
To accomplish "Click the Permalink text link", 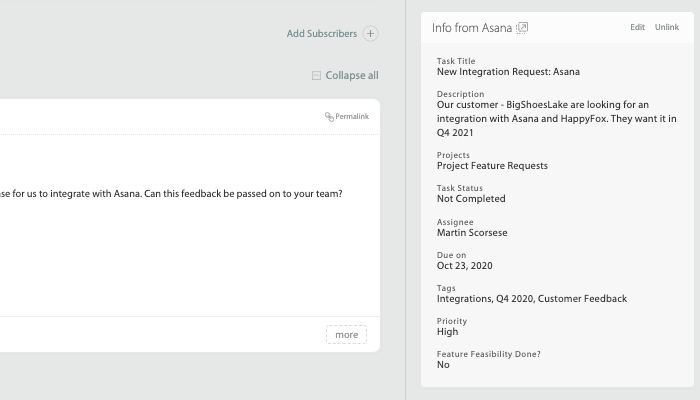I will point(352,117).
